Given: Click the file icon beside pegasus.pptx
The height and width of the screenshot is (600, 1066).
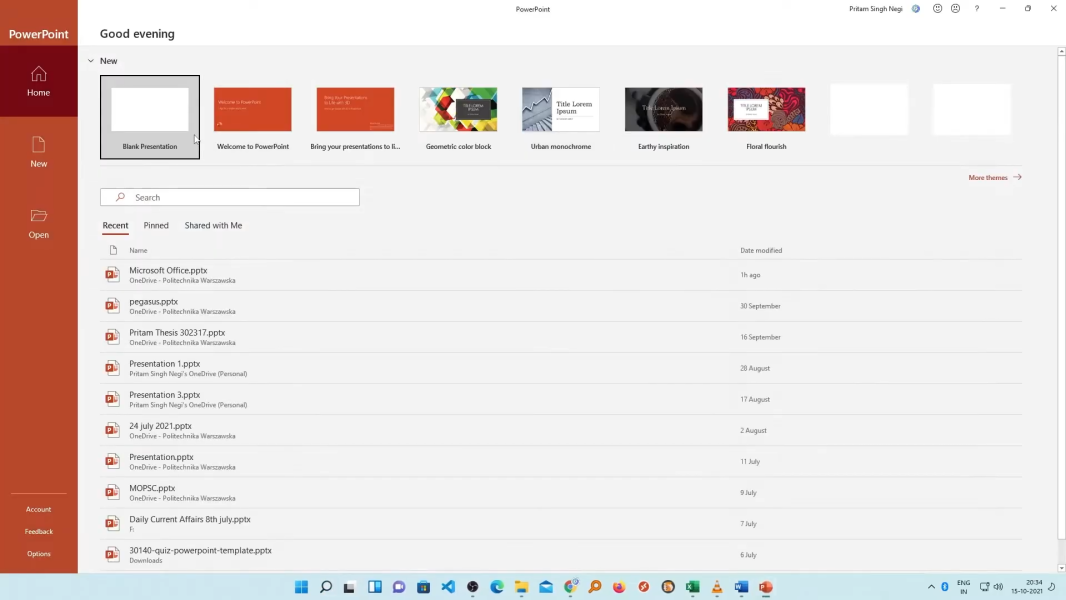Looking at the screenshot, I should [x=112, y=306].
